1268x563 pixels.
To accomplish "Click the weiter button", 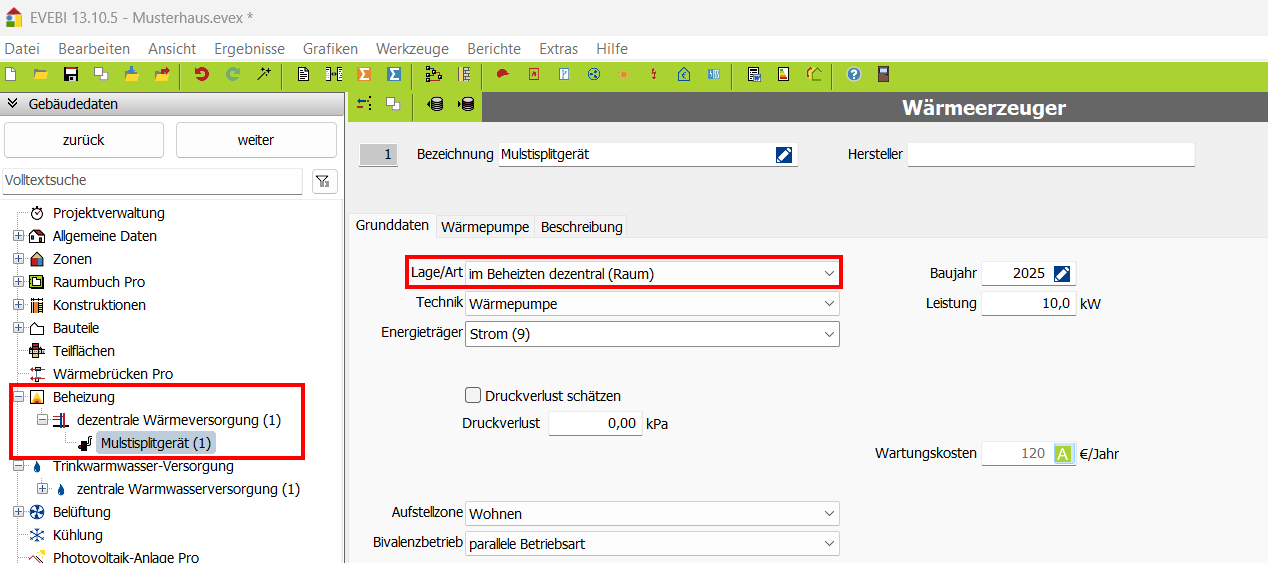I will point(256,140).
